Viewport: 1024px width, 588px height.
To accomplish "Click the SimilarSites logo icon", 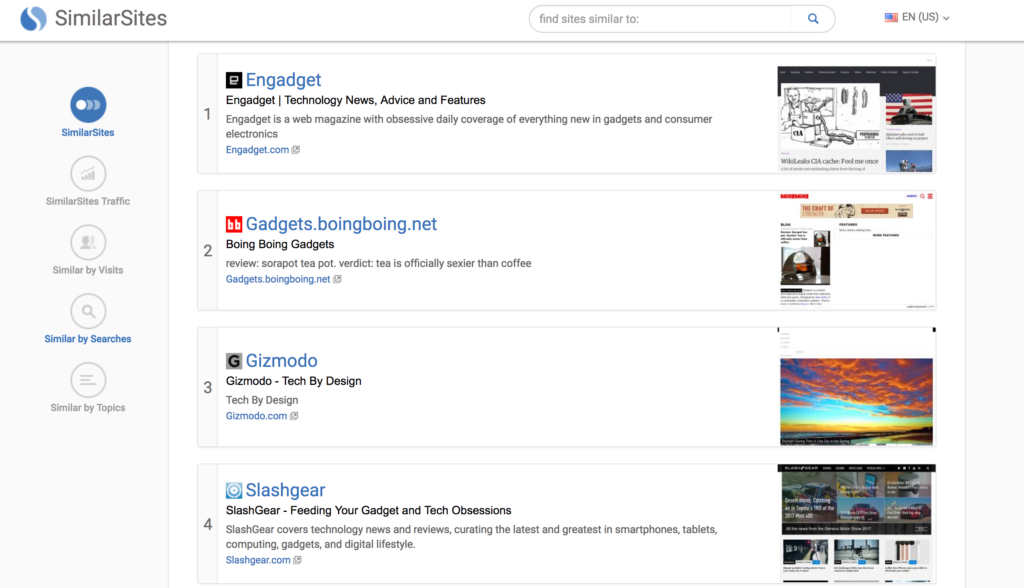I will click(x=33, y=18).
